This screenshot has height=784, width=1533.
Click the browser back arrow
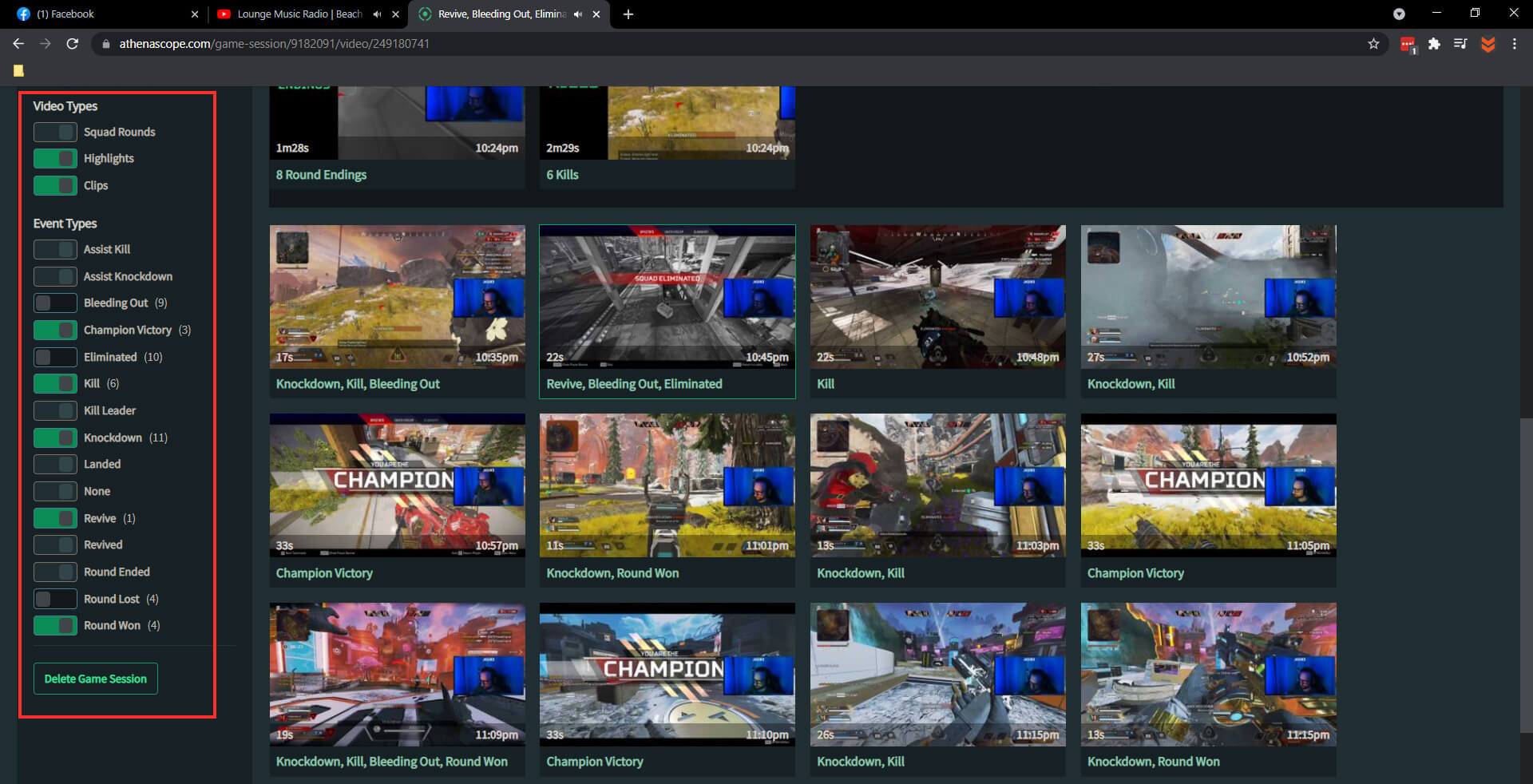point(18,44)
